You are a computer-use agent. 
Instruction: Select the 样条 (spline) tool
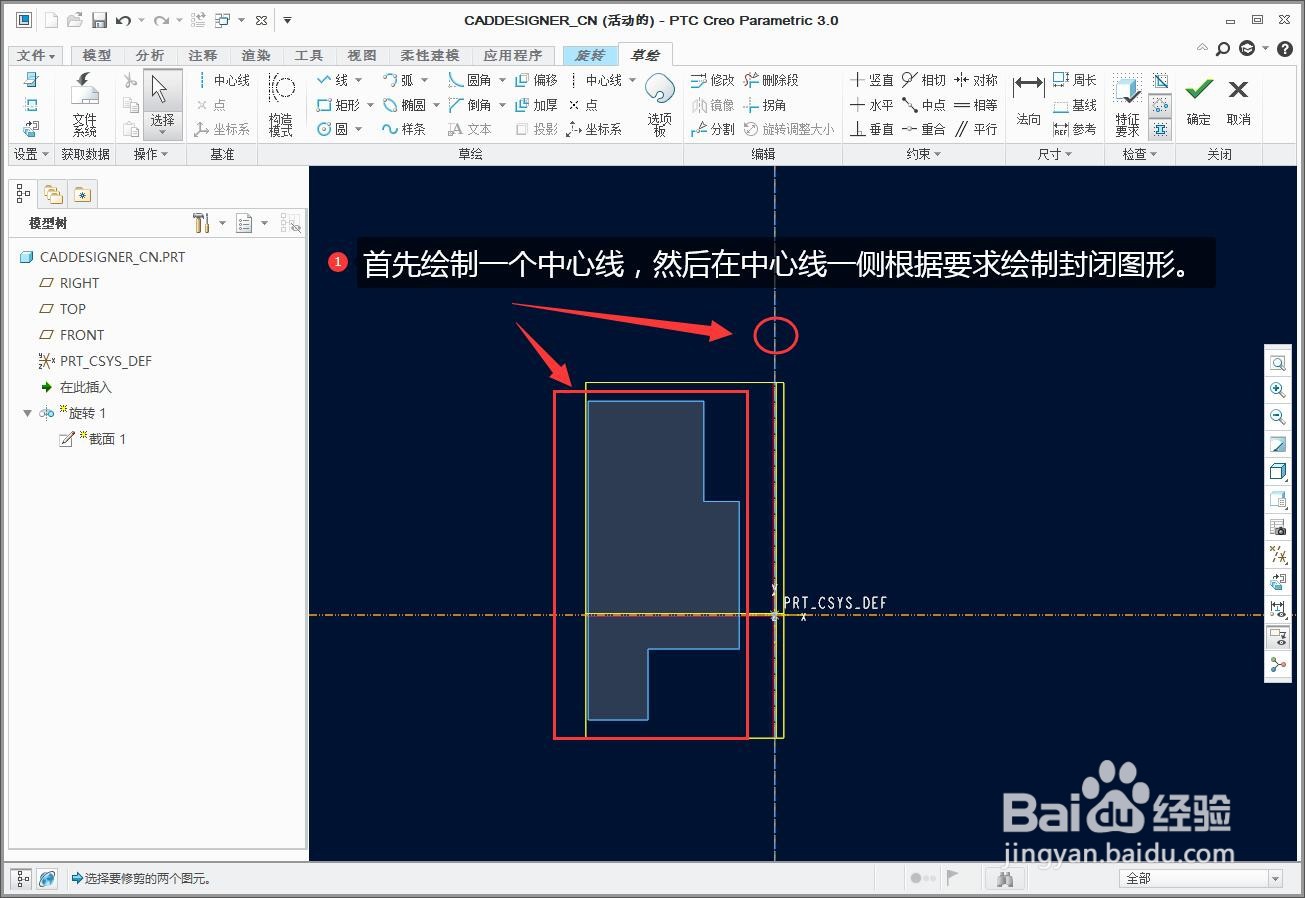tap(404, 129)
